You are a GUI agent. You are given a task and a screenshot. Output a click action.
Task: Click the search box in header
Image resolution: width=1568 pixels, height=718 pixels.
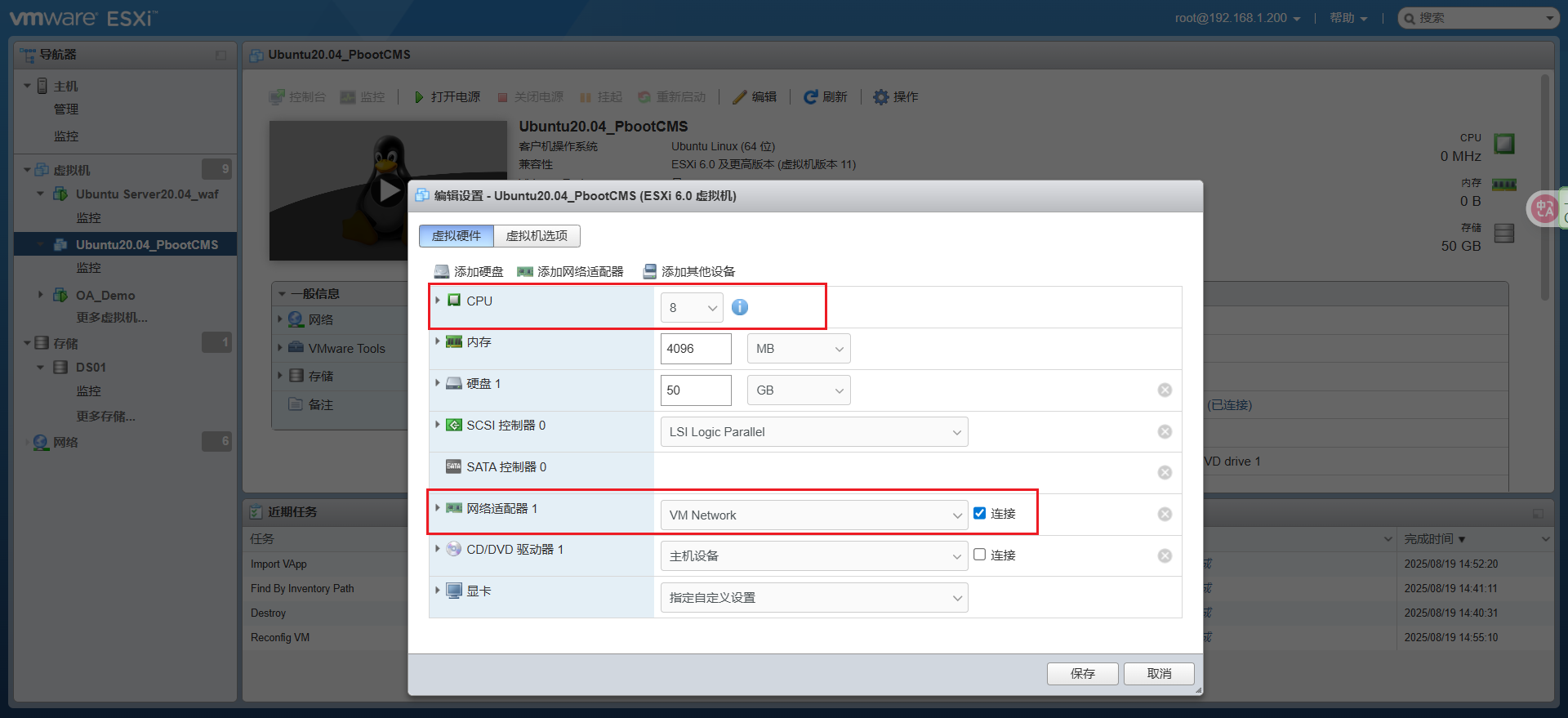click(x=1478, y=18)
